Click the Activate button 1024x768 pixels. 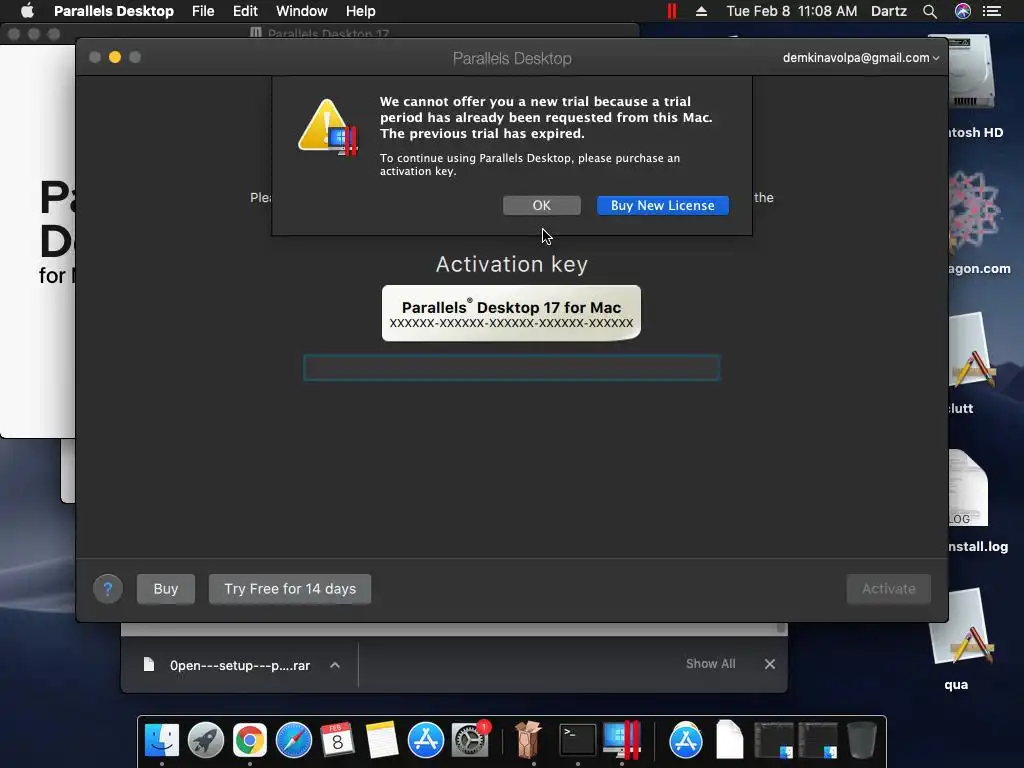(889, 589)
